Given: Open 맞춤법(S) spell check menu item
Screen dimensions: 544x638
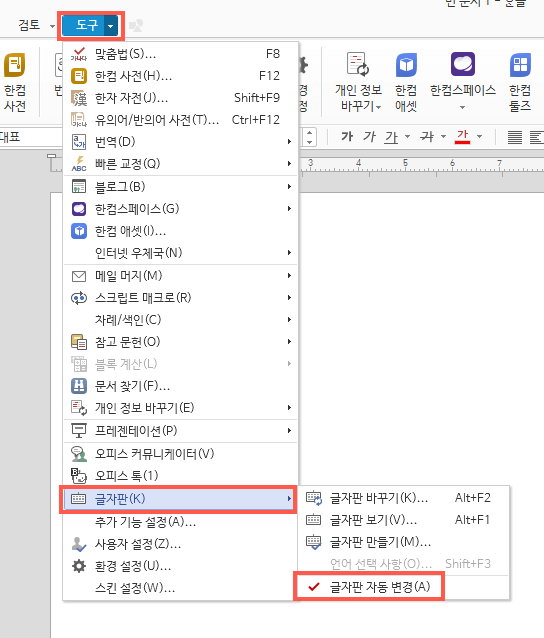Looking at the screenshot, I should 180,54.
